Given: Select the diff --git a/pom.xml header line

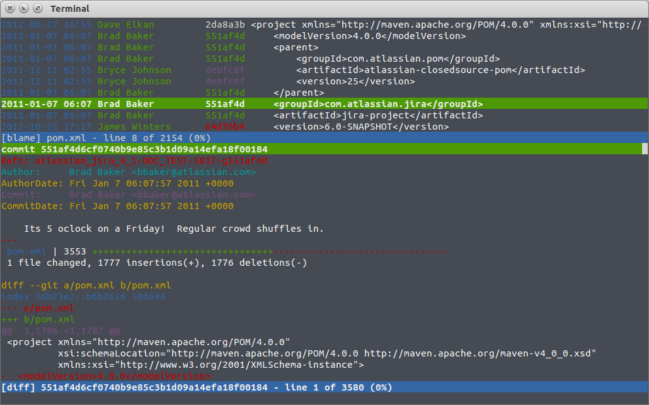Looking at the screenshot, I should 86,285.
